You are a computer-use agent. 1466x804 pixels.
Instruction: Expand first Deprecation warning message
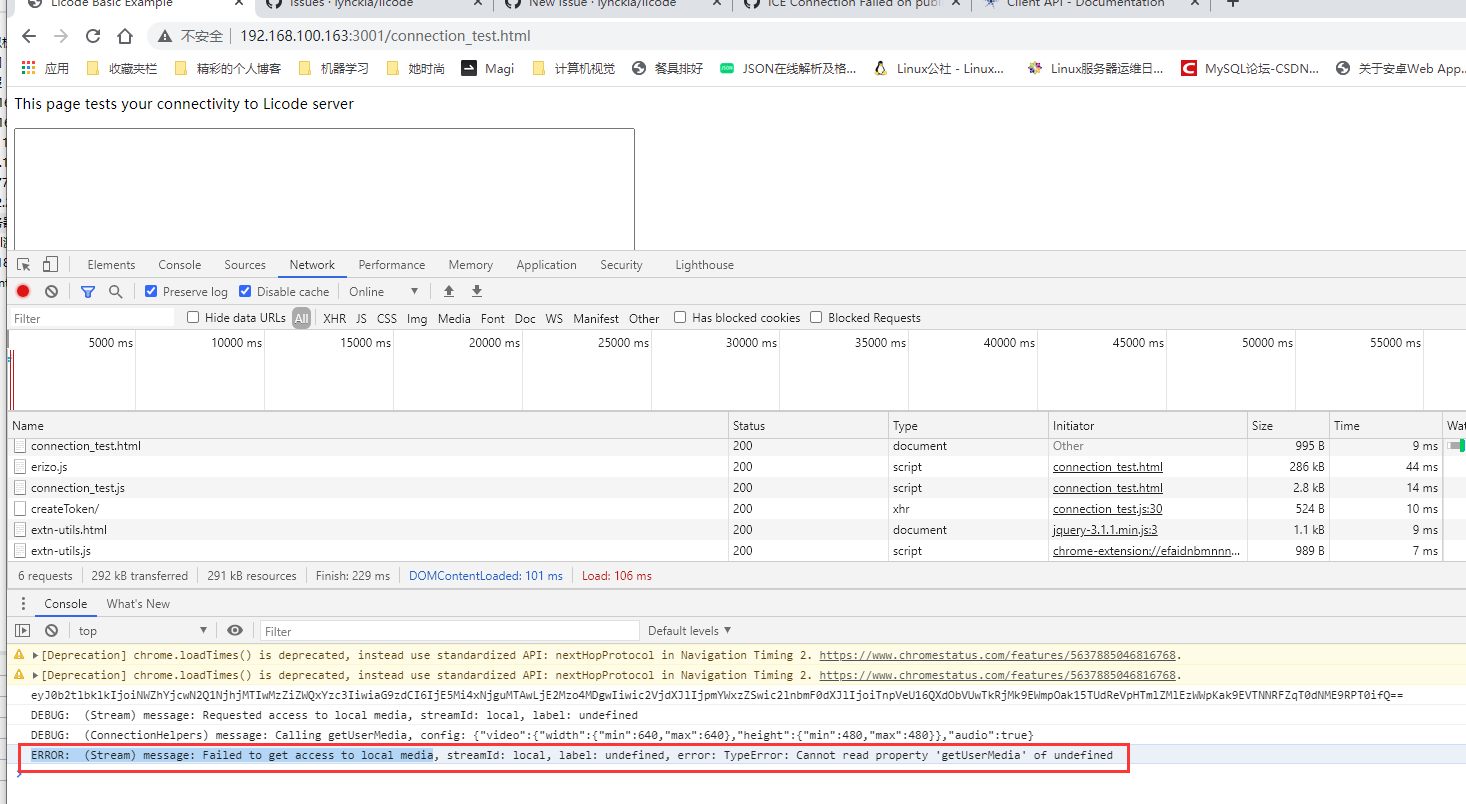36,655
